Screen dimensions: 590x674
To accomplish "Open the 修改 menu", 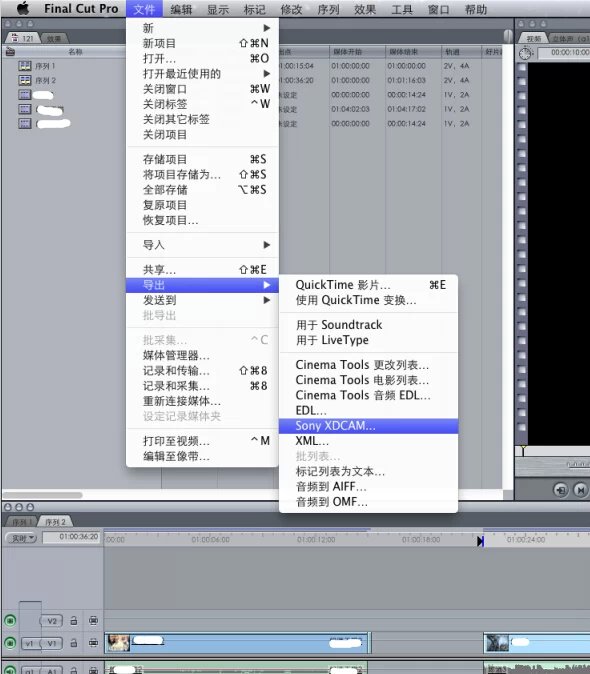I will tap(291, 9).
